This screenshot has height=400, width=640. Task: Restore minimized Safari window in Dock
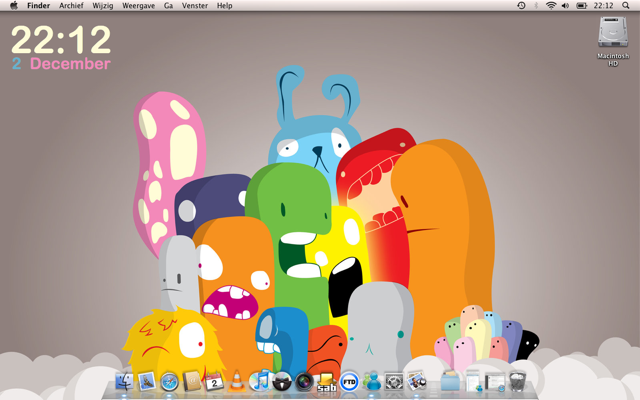[495, 382]
